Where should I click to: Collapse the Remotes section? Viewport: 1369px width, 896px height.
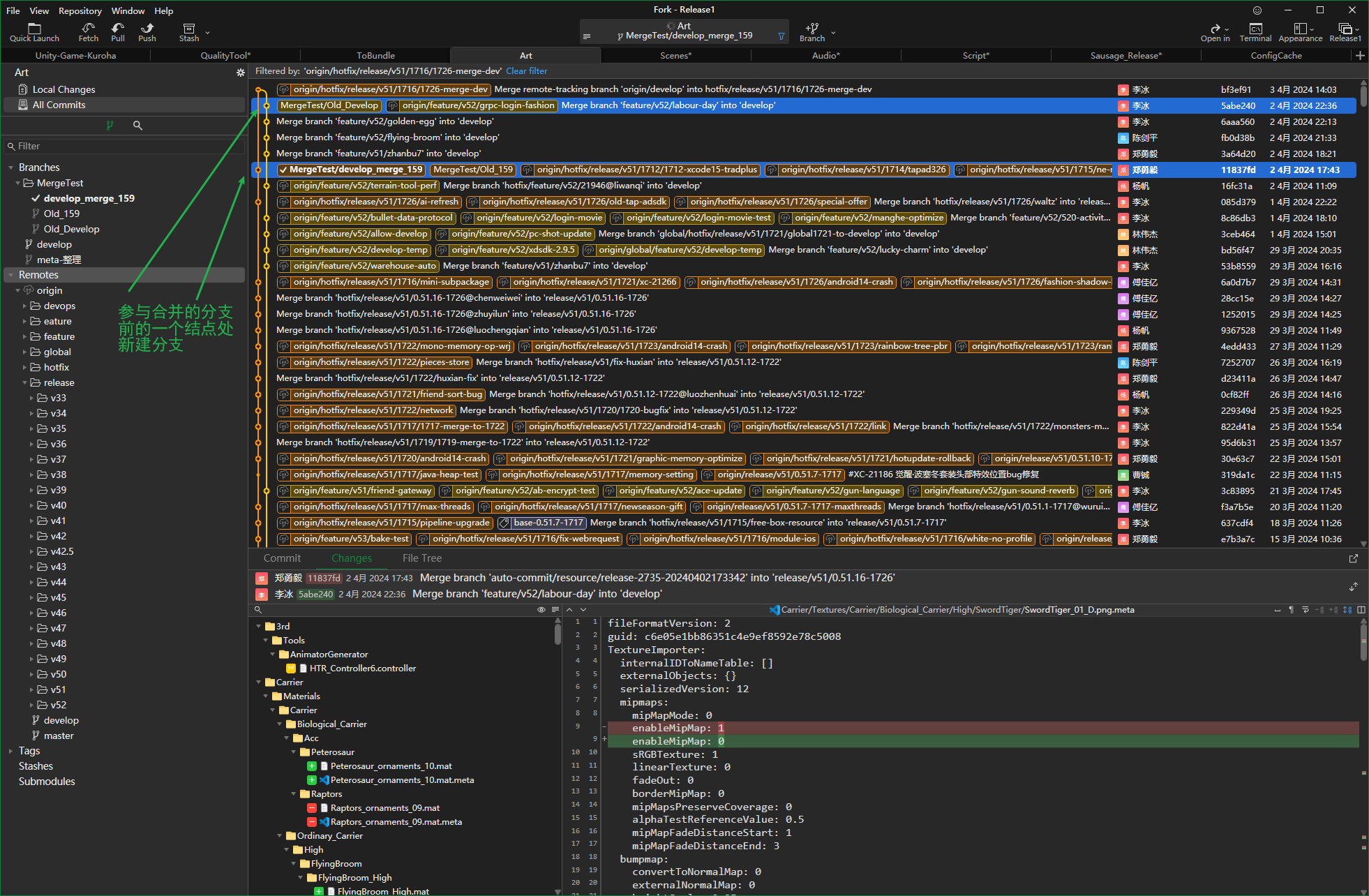click(11, 275)
